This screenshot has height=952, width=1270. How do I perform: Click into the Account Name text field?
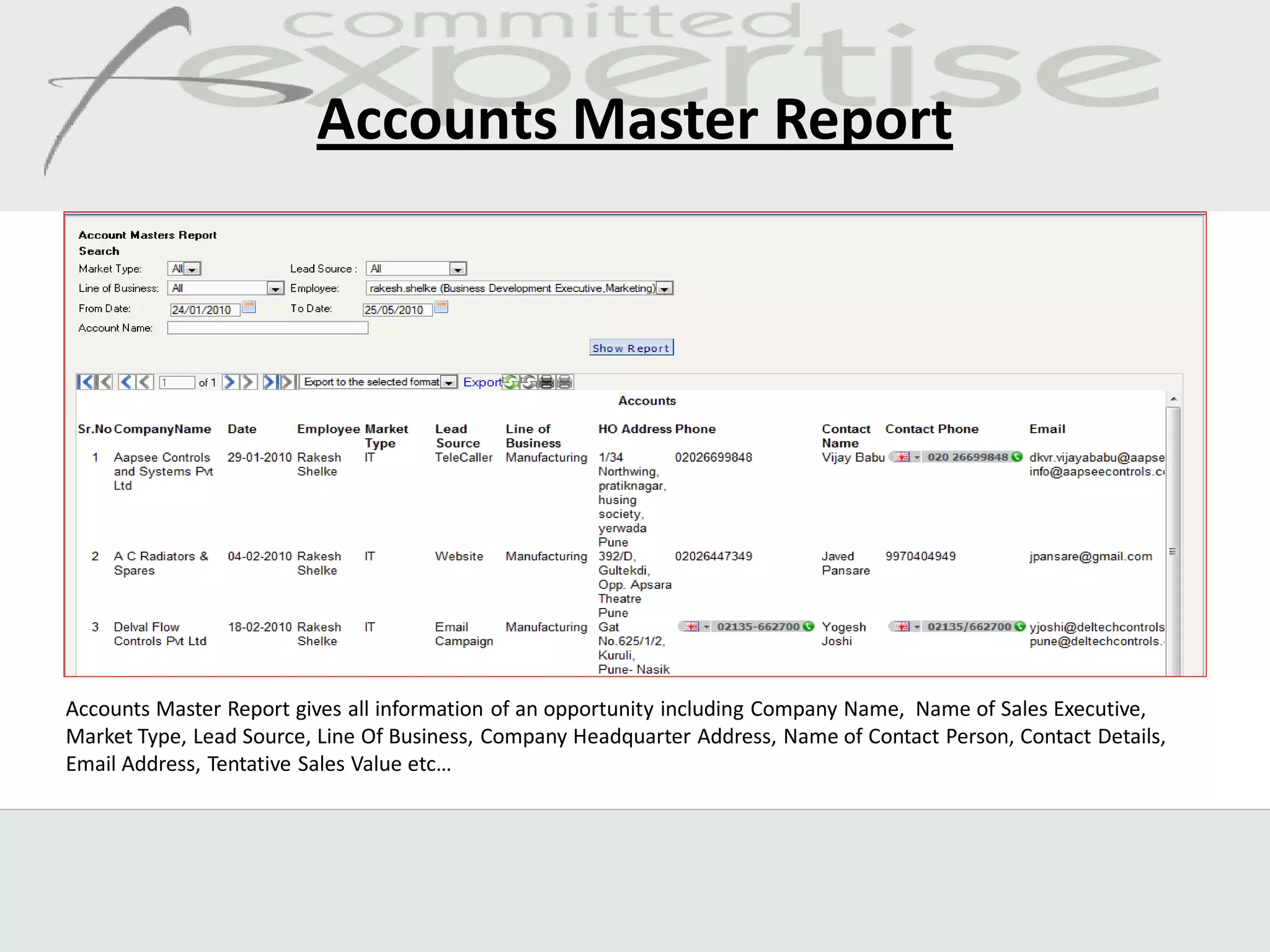(268, 328)
